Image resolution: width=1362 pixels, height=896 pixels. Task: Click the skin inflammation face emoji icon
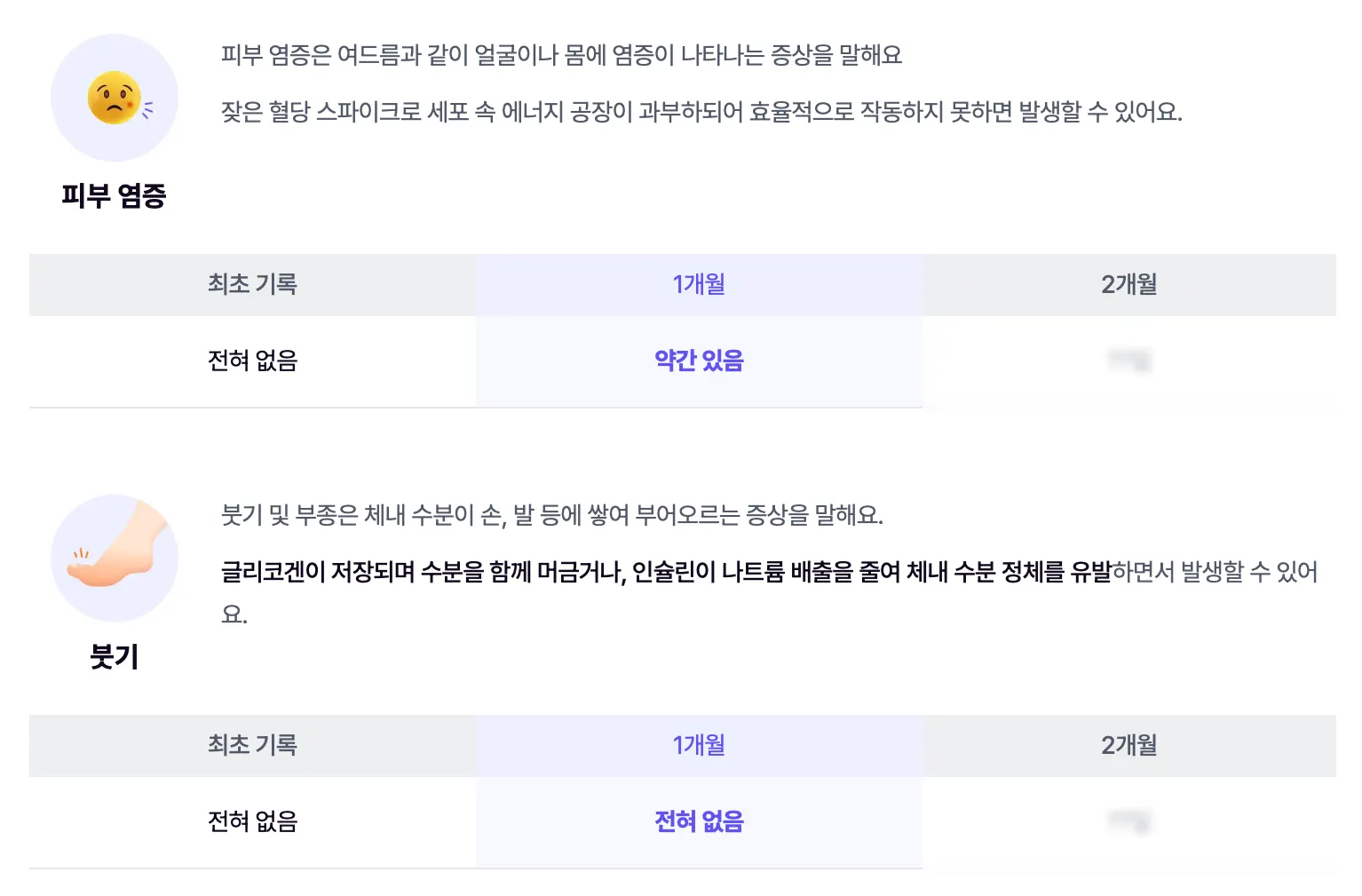[115, 98]
